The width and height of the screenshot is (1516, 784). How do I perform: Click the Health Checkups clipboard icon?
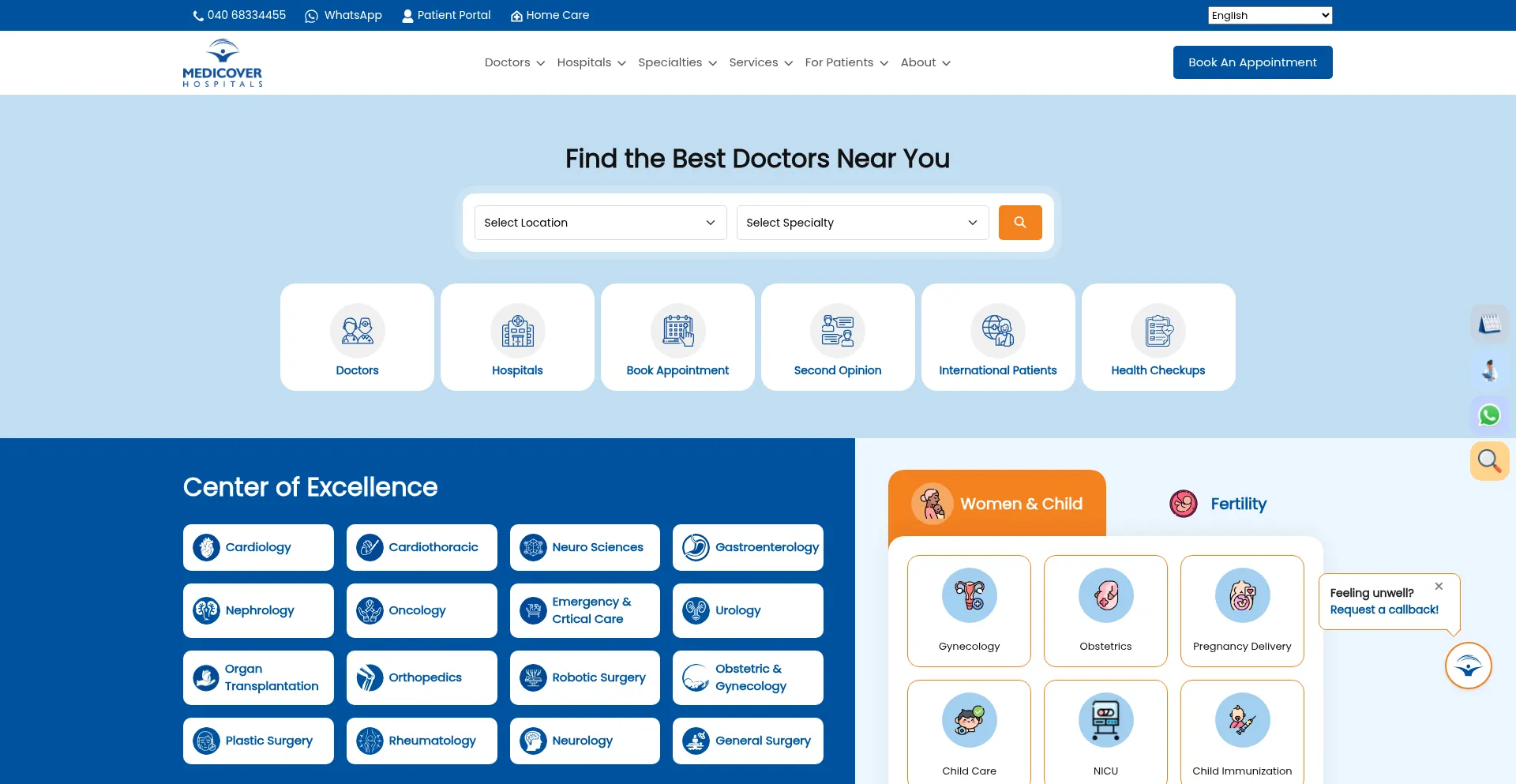point(1158,331)
